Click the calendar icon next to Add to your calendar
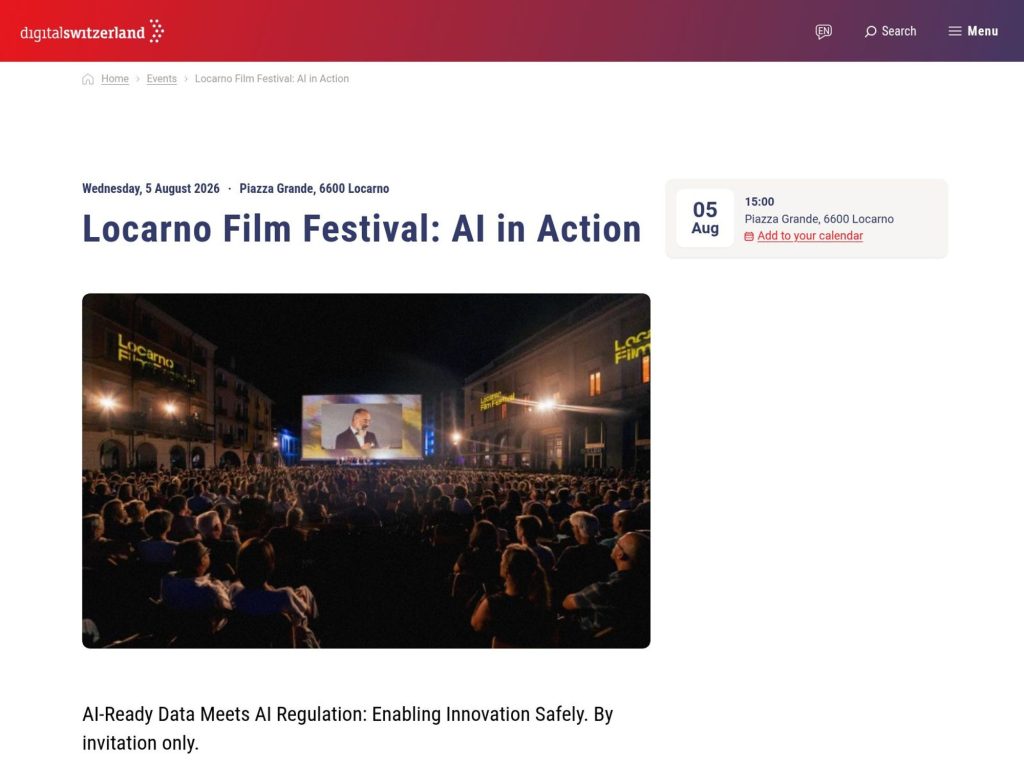Screen dimensions: 1024x768 tap(749, 236)
